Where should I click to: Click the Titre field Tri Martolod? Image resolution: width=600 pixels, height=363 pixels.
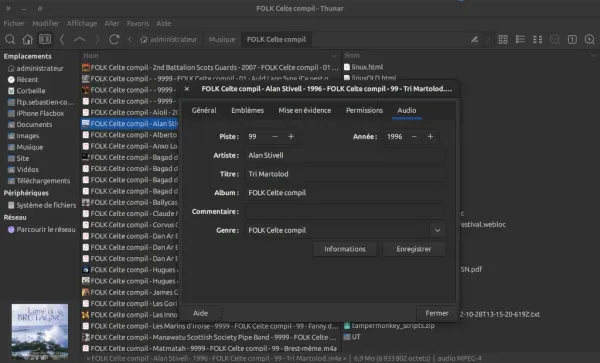click(345, 174)
